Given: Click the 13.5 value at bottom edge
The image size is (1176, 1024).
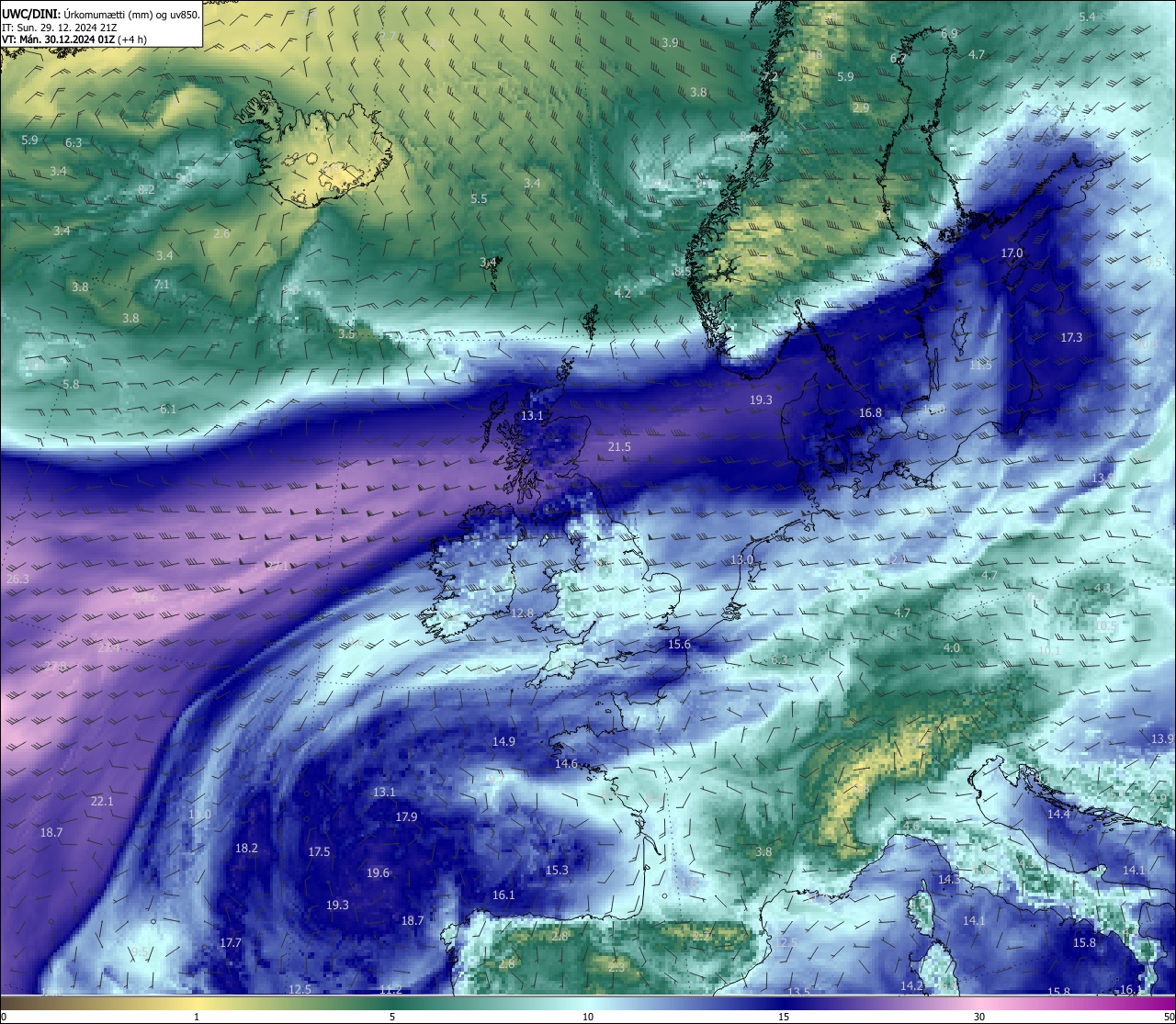Looking at the screenshot, I should [798, 993].
